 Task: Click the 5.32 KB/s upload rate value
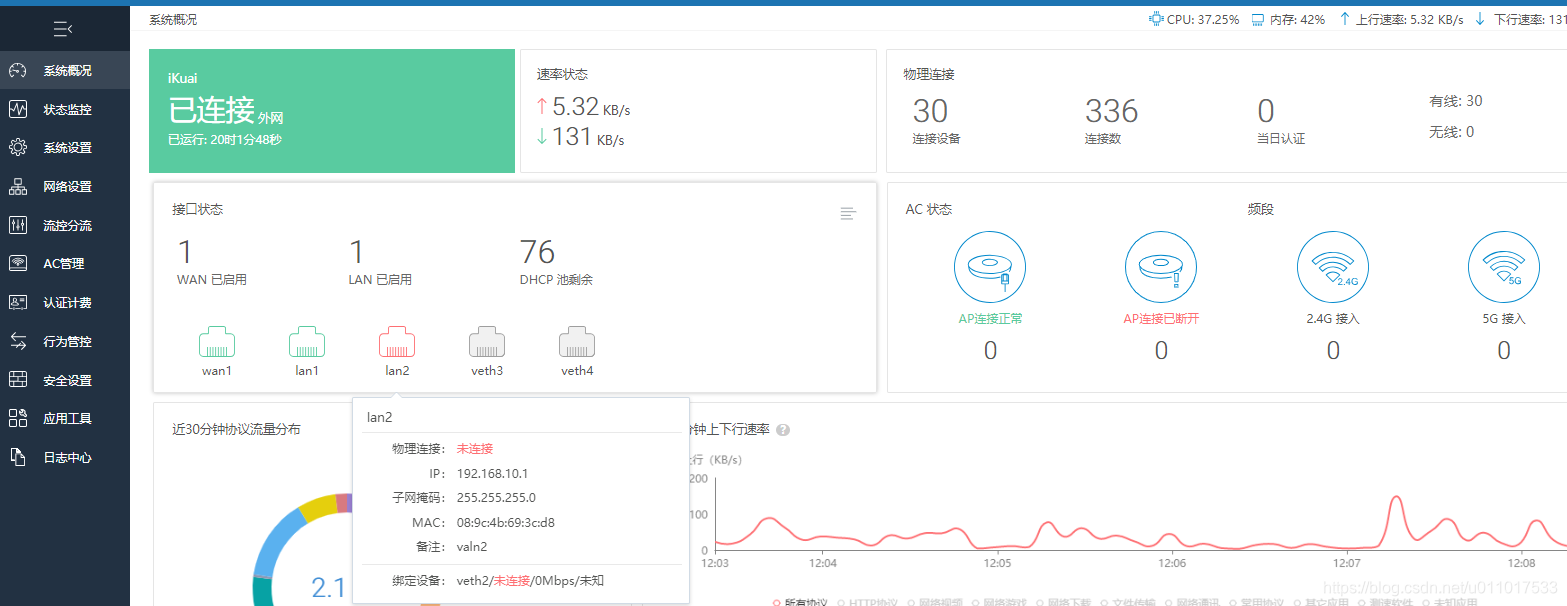click(583, 107)
